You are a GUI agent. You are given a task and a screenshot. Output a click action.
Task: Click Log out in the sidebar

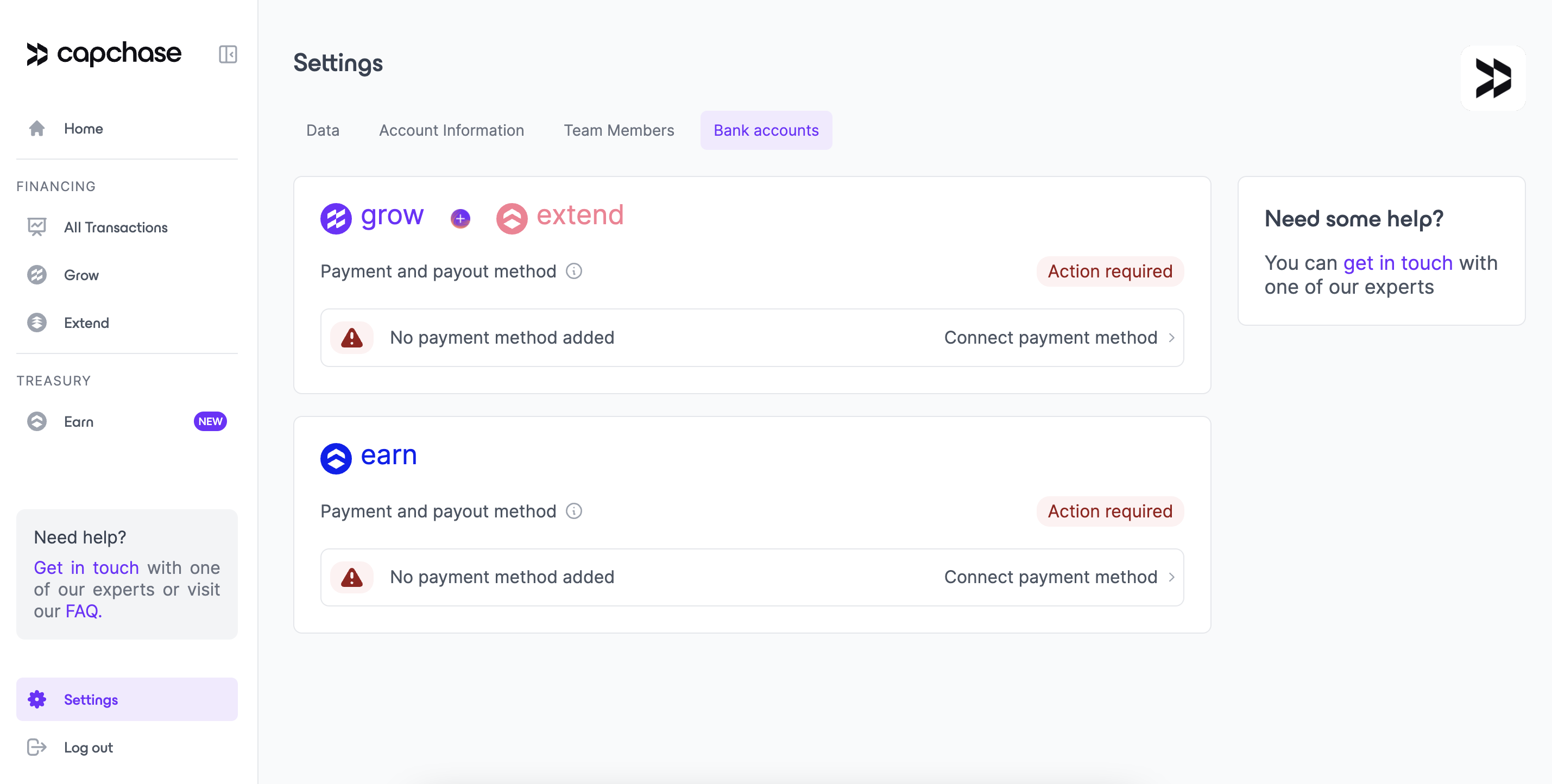coord(127,747)
